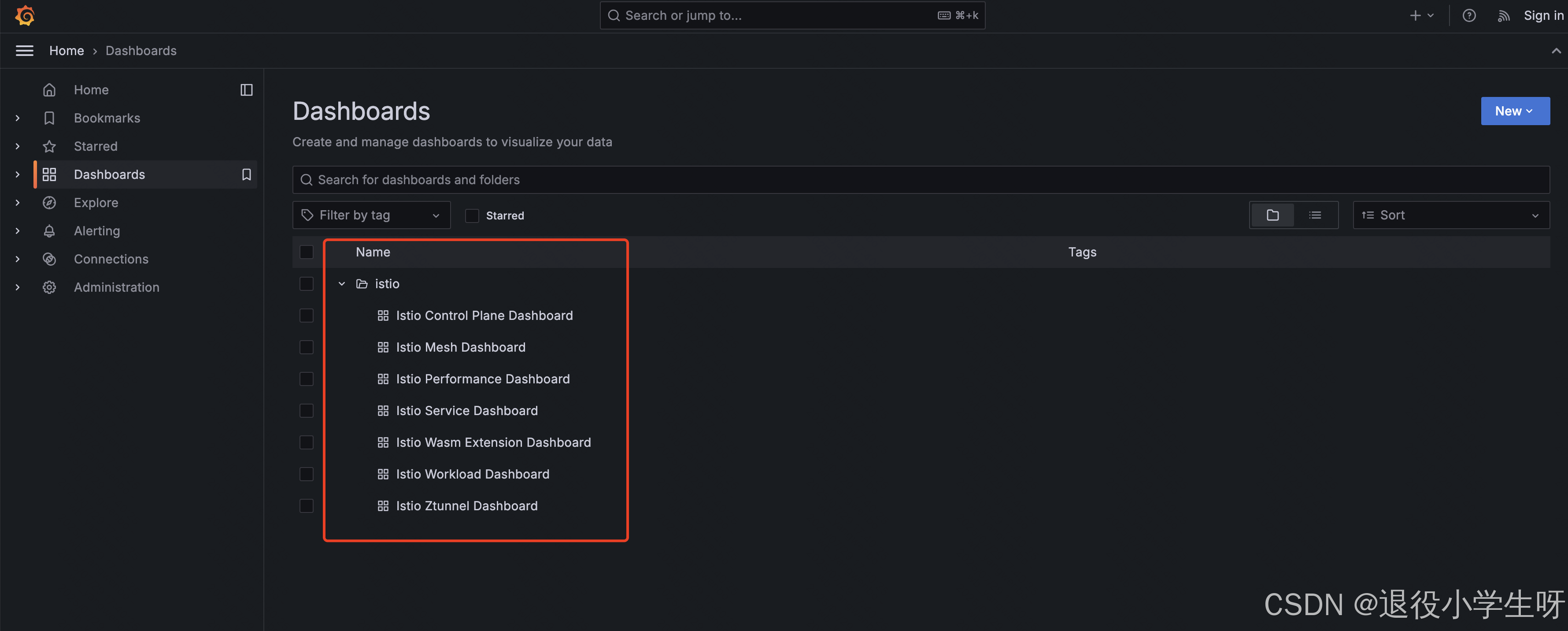The width and height of the screenshot is (1568, 631).
Task: Open Bookmarks in the sidebar
Action: tap(107, 118)
